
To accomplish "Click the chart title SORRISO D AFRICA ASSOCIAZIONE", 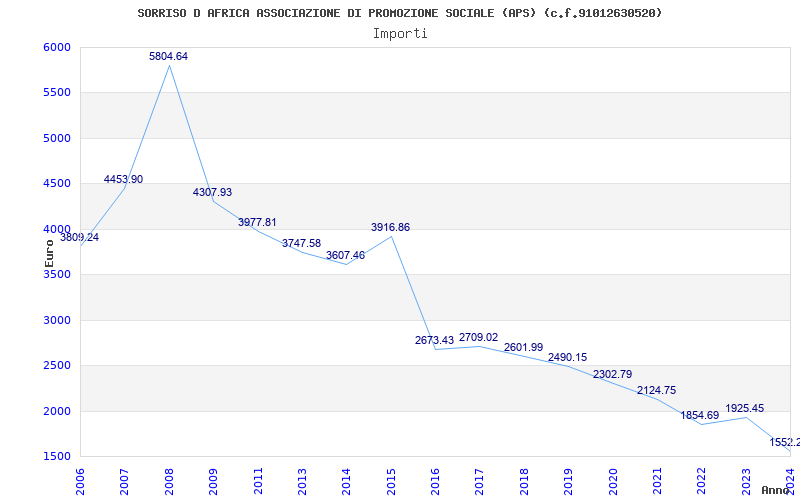I will tap(399, 13).
